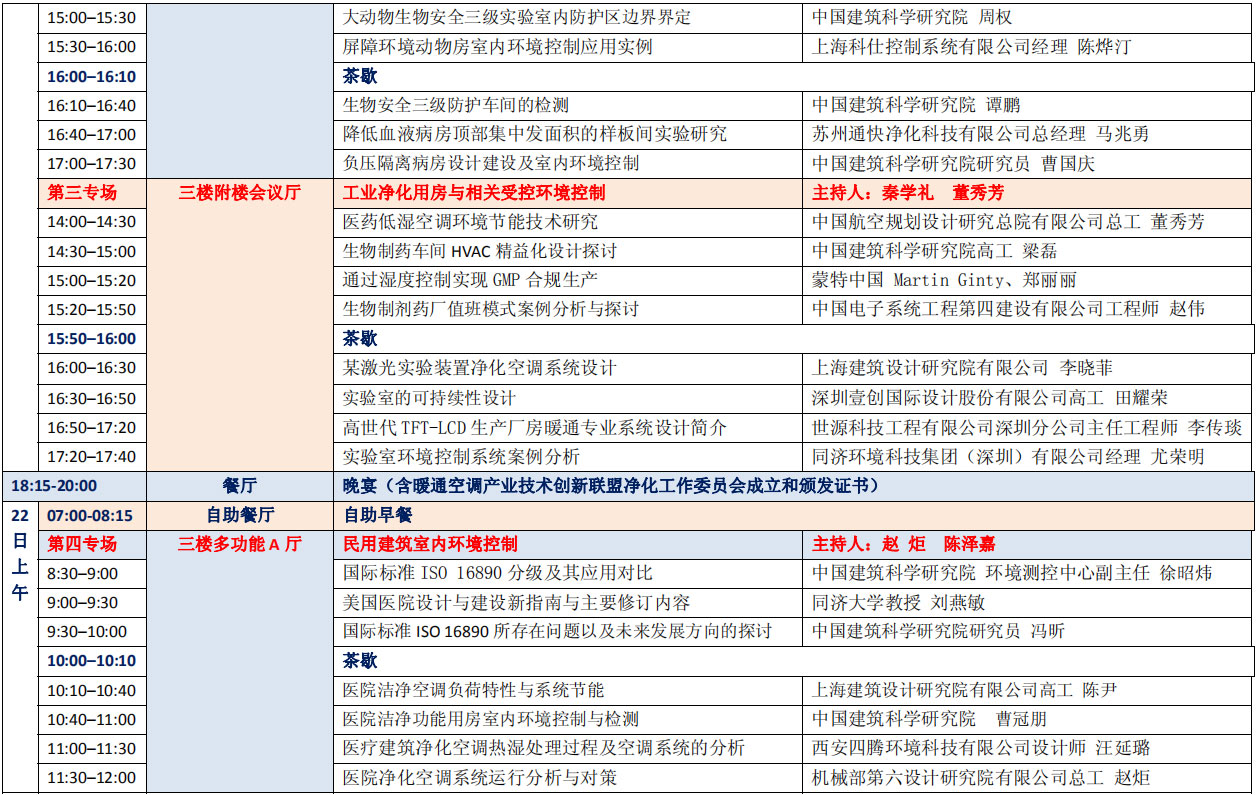
Task: Click the red 第四专场 session label
Action: tap(82, 544)
